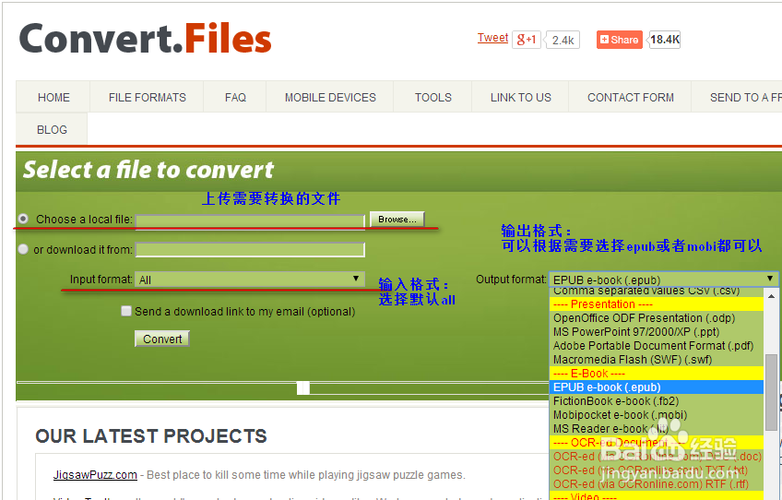Click the 18.4K share count bubble
Screen dimensions: 782x500
[x=664, y=39]
